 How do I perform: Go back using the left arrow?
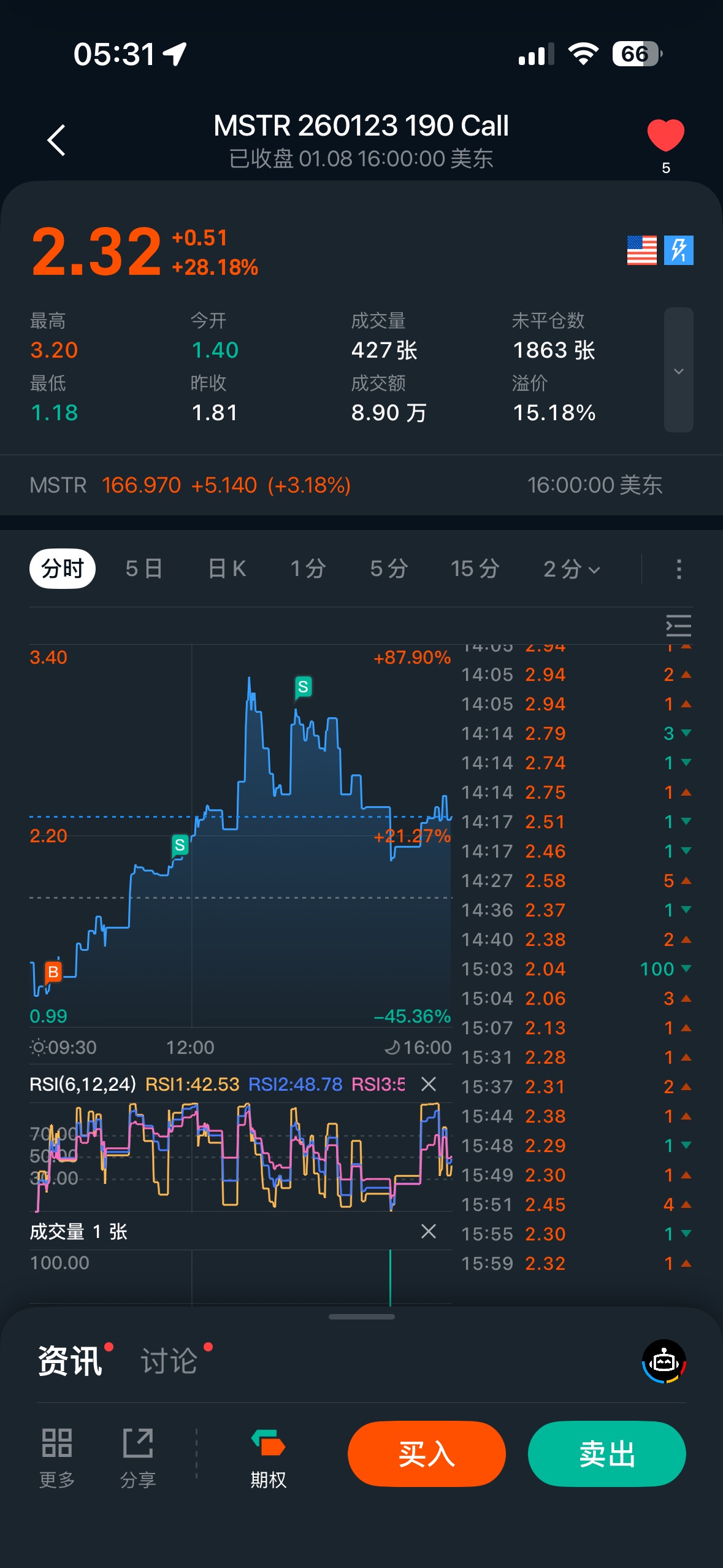tap(56, 140)
